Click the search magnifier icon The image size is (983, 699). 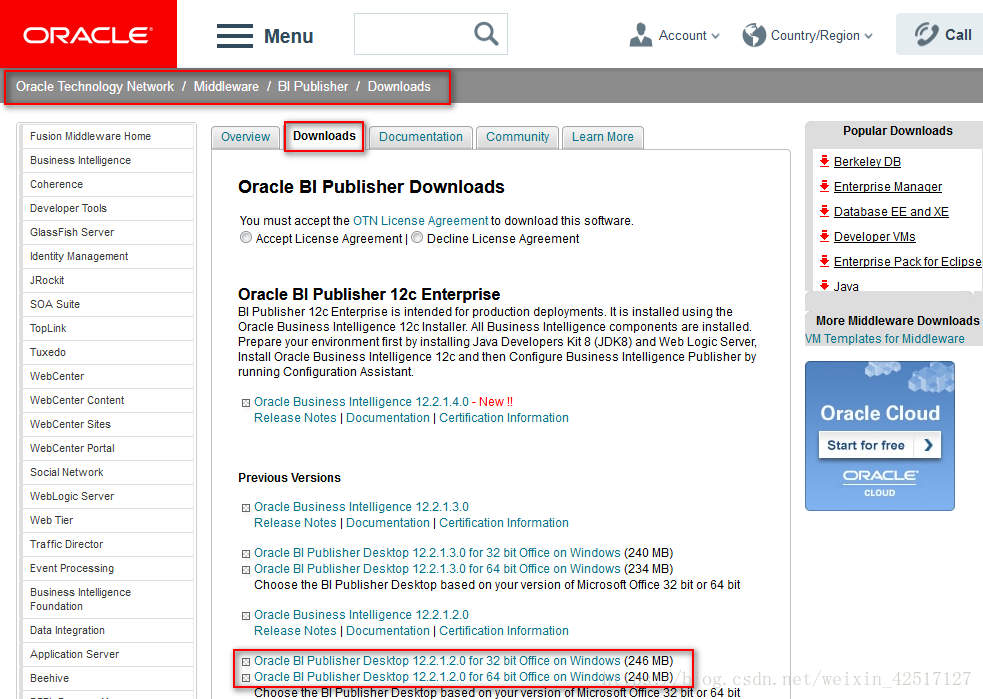486,34
